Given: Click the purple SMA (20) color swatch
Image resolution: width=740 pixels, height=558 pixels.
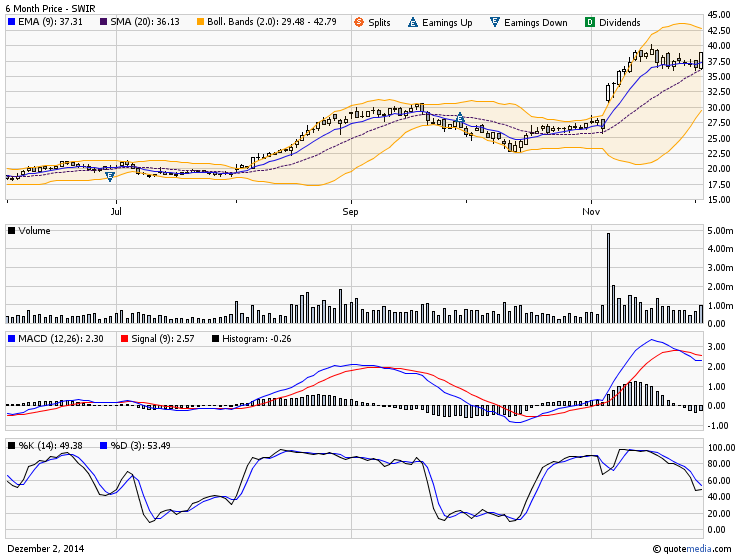Looking at the screenshot, I should 103,22.
